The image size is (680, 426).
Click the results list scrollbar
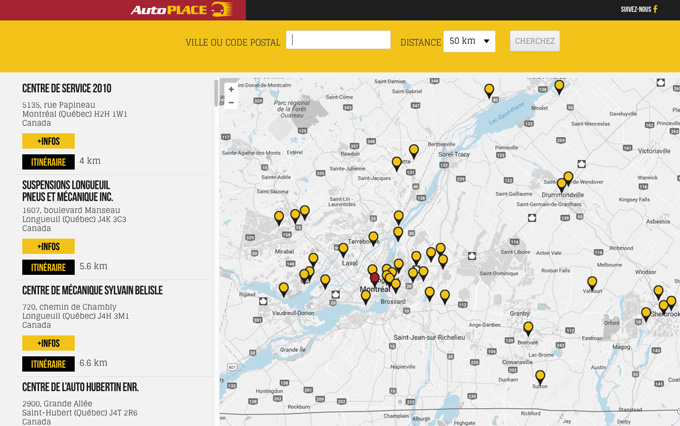coord(216,93)
